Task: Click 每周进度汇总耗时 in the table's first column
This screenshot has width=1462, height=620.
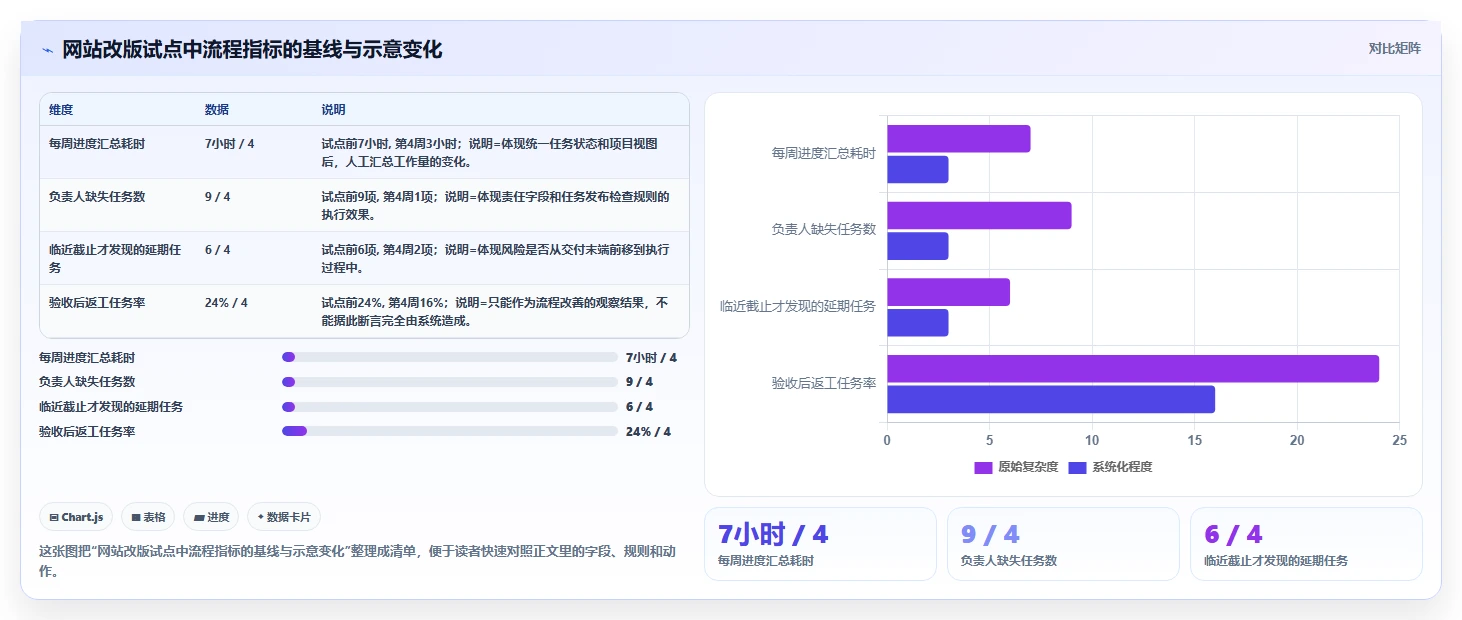Action: 97,144
